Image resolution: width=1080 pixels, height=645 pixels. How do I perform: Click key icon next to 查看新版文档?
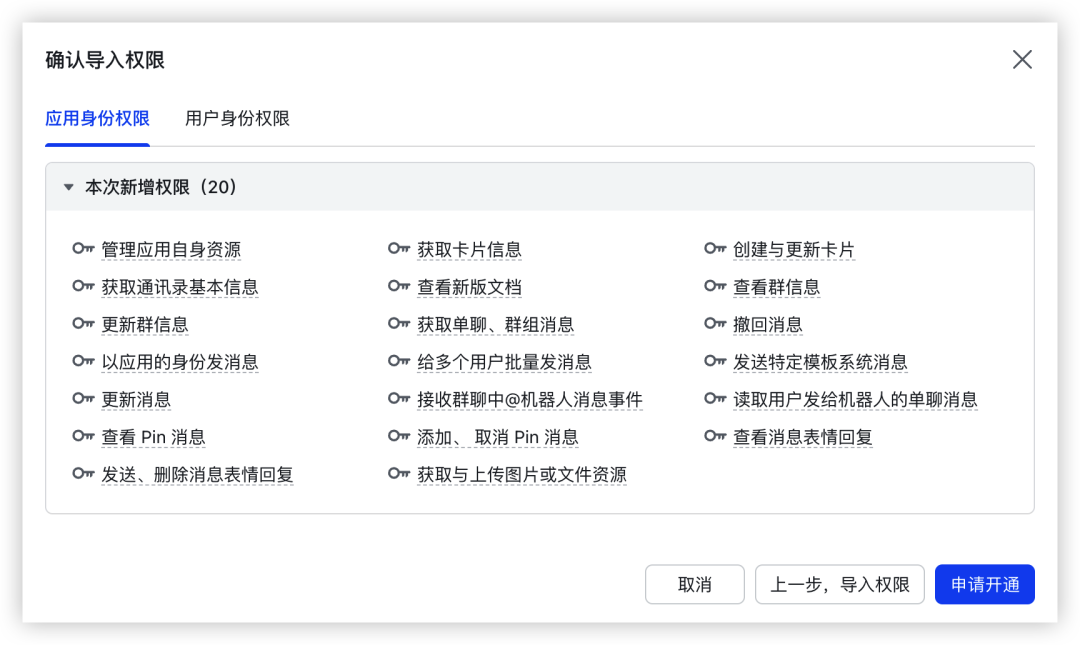399,287
